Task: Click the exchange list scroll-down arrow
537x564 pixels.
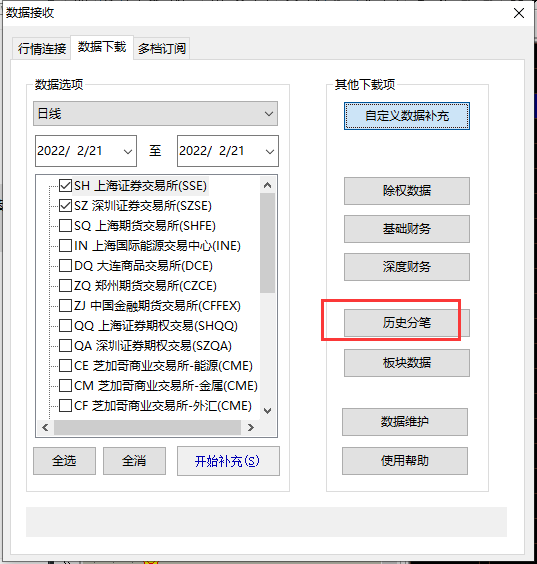Action: point(267,410)
